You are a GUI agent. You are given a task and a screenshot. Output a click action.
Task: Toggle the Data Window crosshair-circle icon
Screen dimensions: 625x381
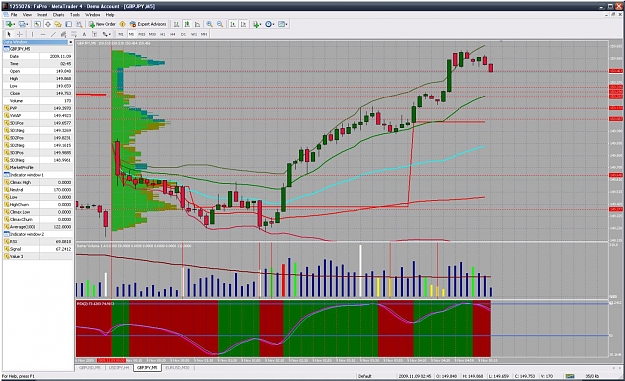[x=47, y=24]
